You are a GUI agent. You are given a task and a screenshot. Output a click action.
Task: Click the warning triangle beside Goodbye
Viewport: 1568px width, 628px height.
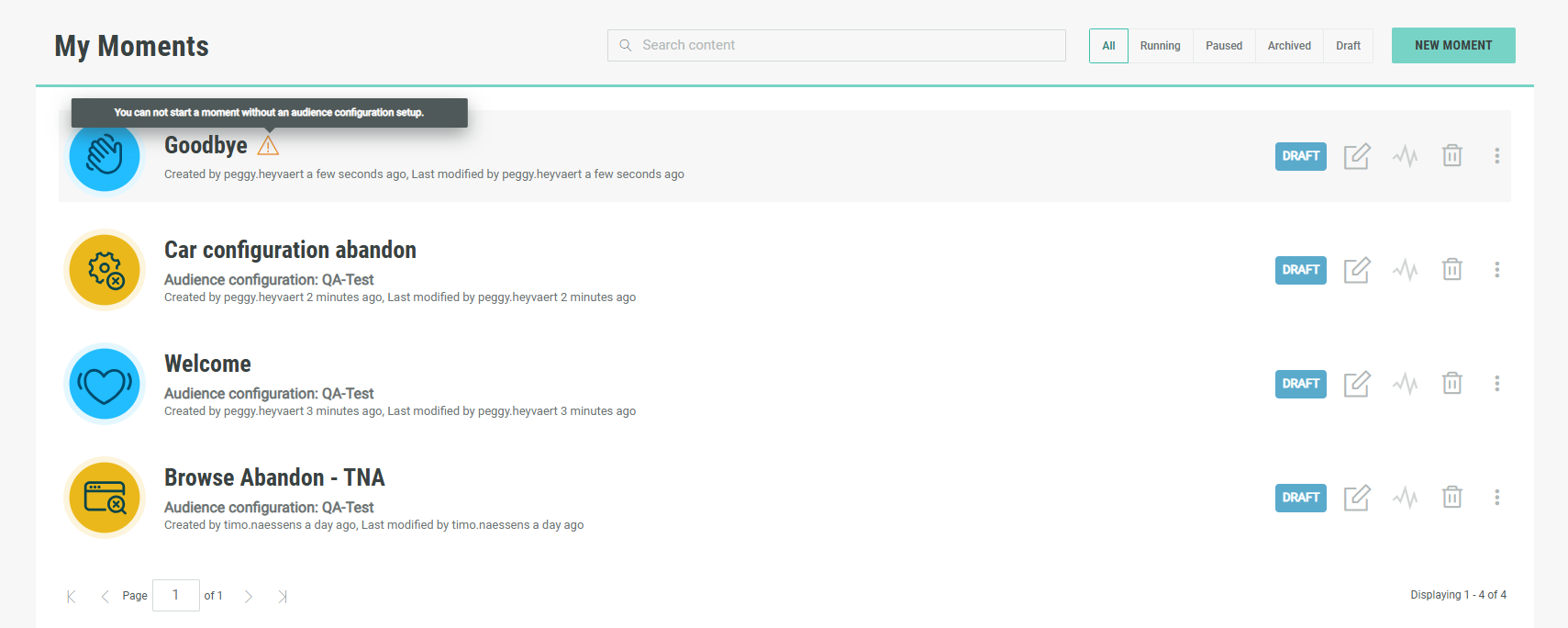(x=268, y=146)
